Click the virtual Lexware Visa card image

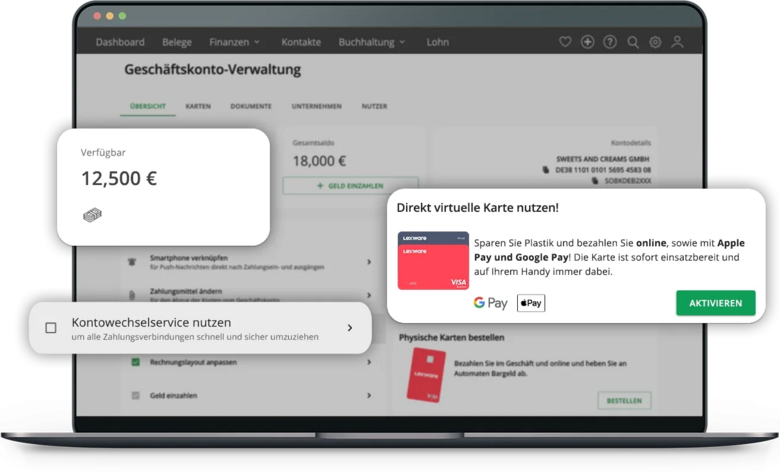coord(433,261)
